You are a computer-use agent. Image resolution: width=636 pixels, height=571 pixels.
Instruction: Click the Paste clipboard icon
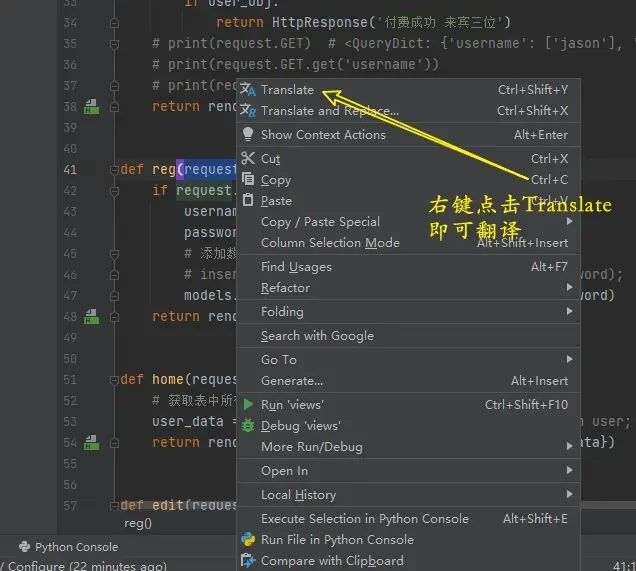248,201
